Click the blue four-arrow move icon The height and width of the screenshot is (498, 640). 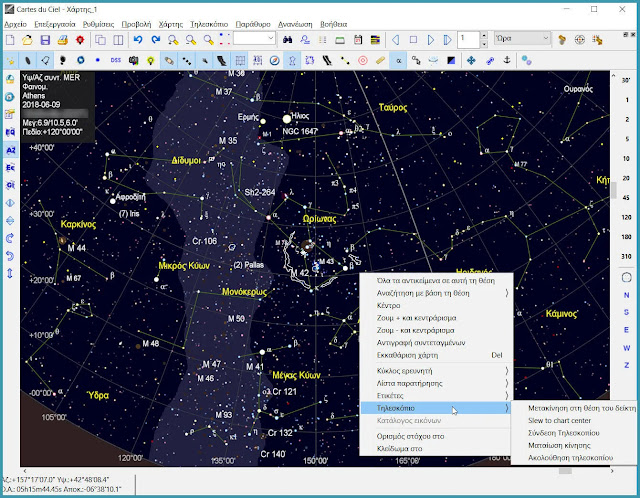[471, 60]
